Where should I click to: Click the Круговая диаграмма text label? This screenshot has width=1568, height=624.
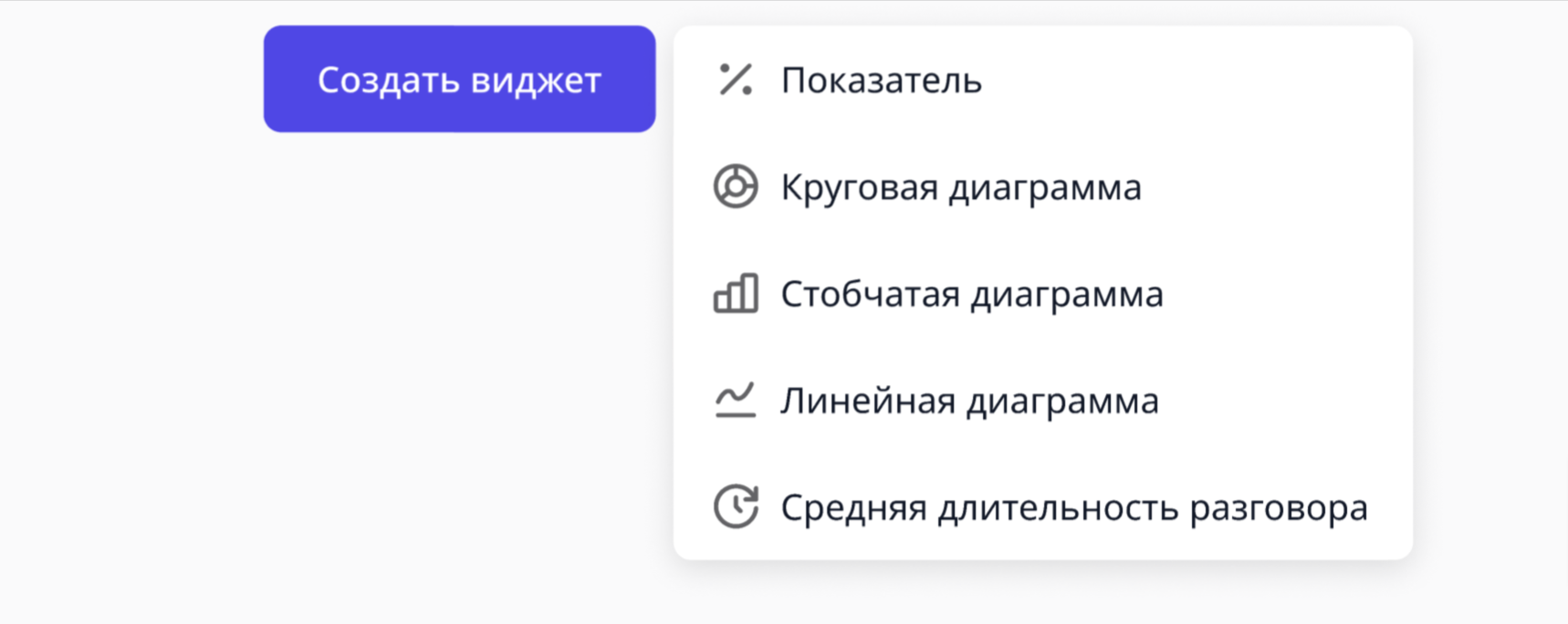[961, 187]
